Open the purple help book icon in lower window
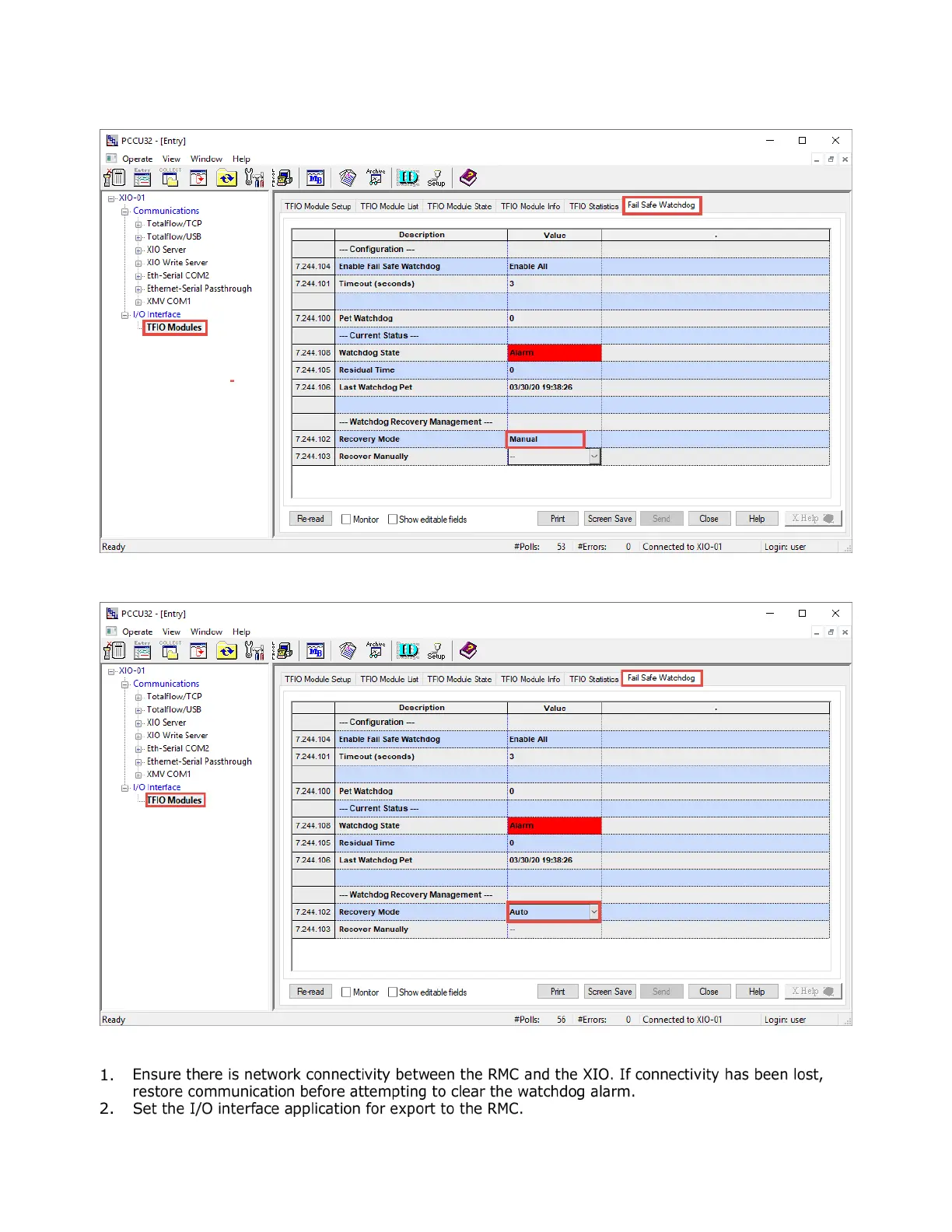The width and height of the screenshot is (952, 1232). [468, 650]
